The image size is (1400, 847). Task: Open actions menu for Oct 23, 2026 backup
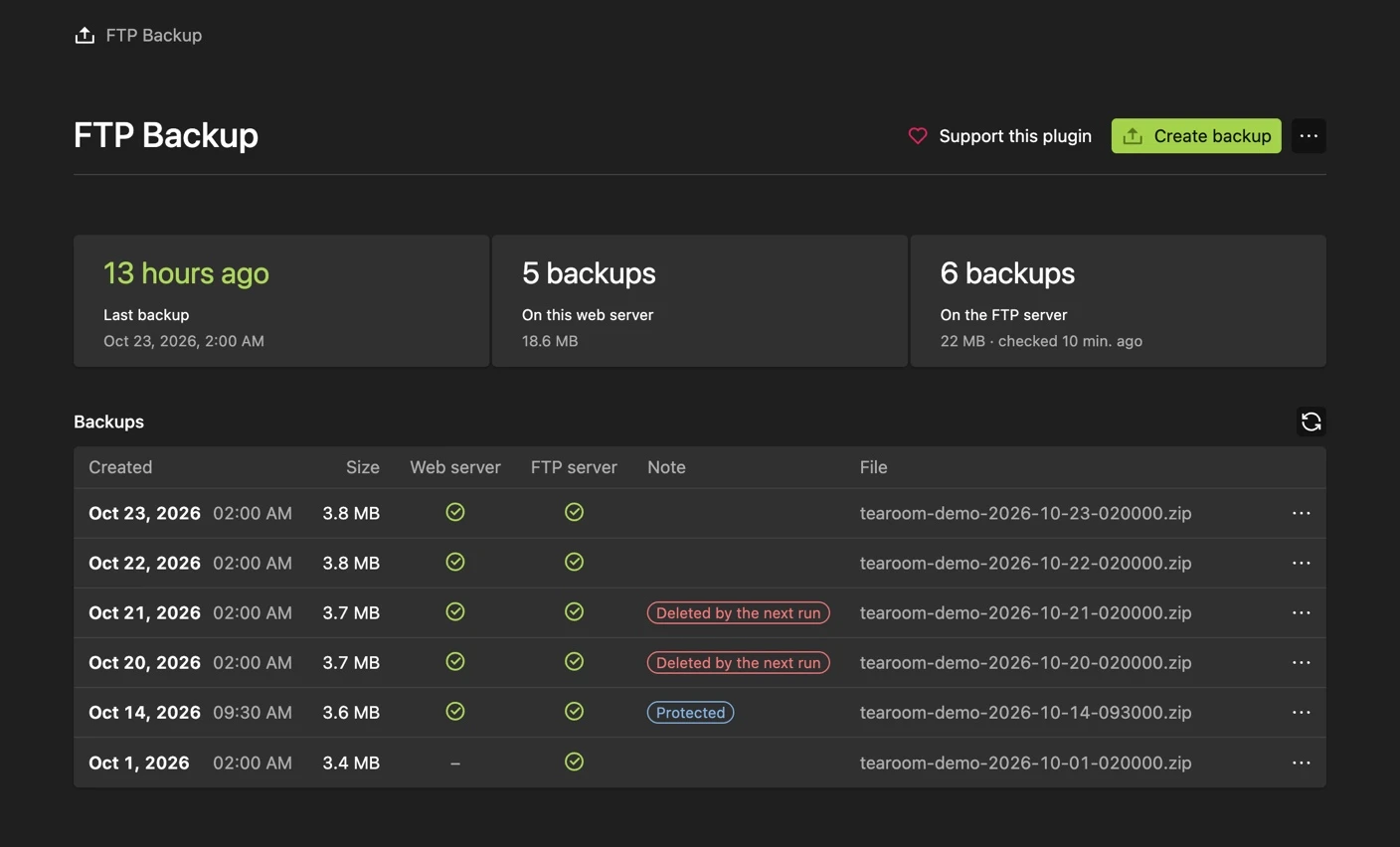pos(1301,513)
